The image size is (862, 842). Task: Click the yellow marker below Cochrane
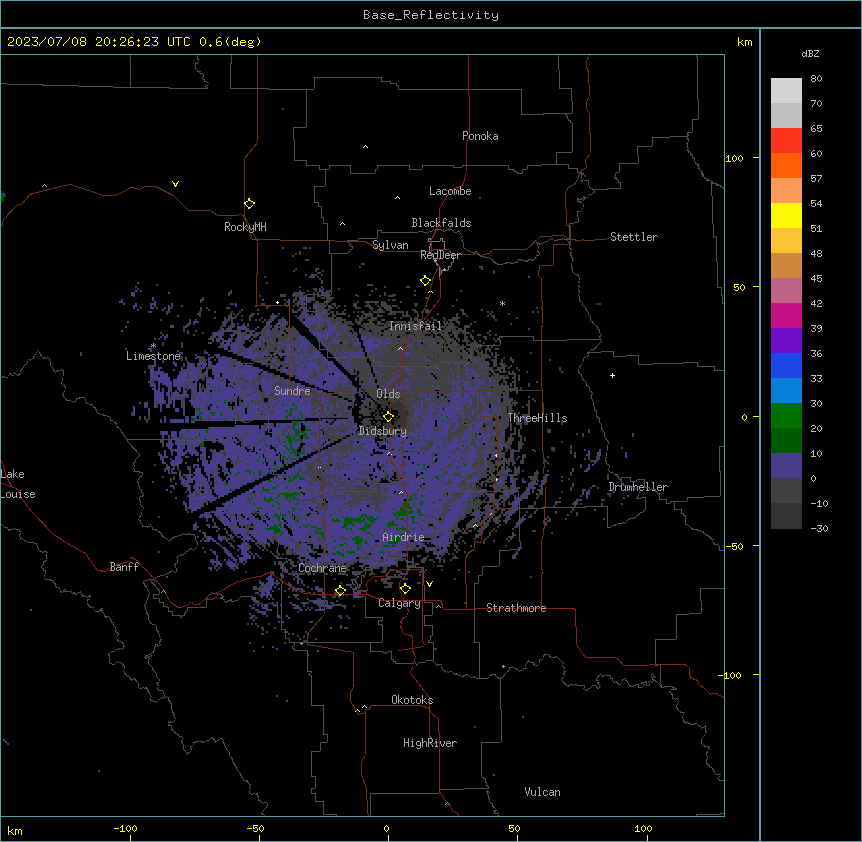coord(340,590)
